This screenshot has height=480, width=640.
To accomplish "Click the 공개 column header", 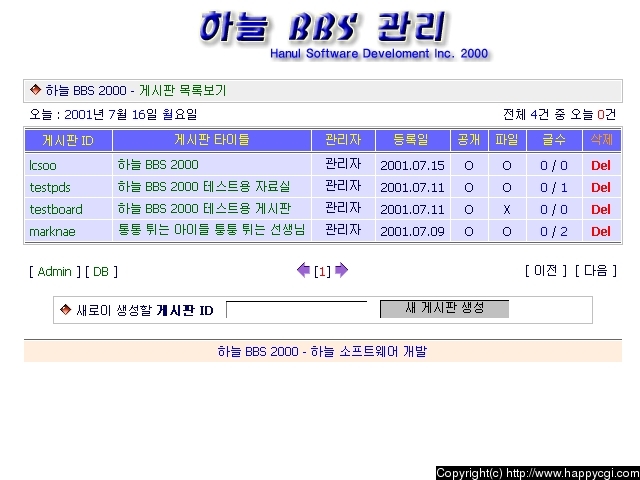I will coord(469,140).
